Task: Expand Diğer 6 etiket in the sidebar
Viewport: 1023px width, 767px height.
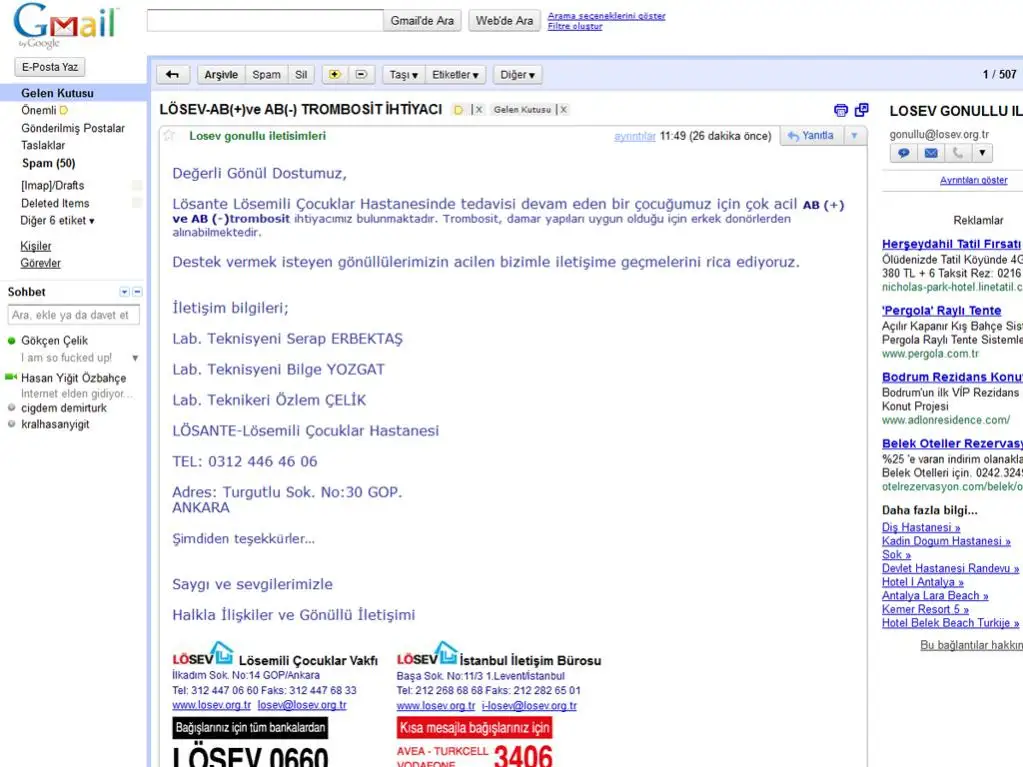Action: 57,220
